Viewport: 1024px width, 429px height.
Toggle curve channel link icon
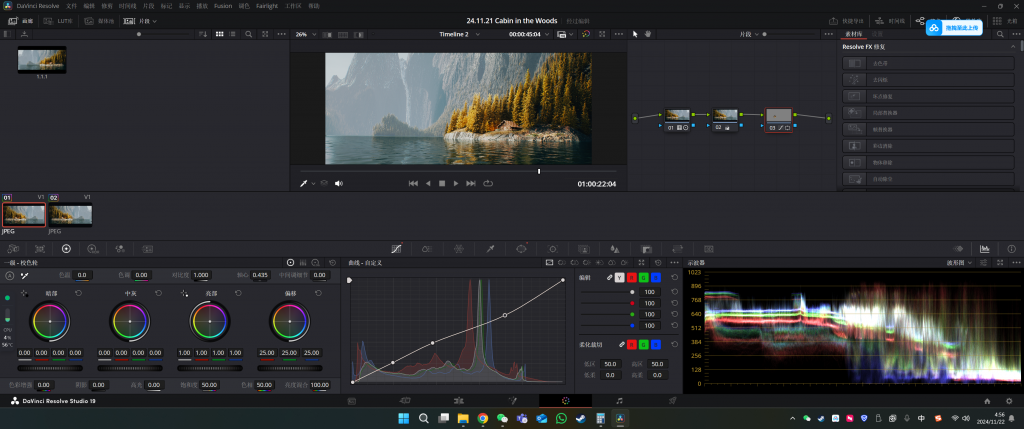609,277
